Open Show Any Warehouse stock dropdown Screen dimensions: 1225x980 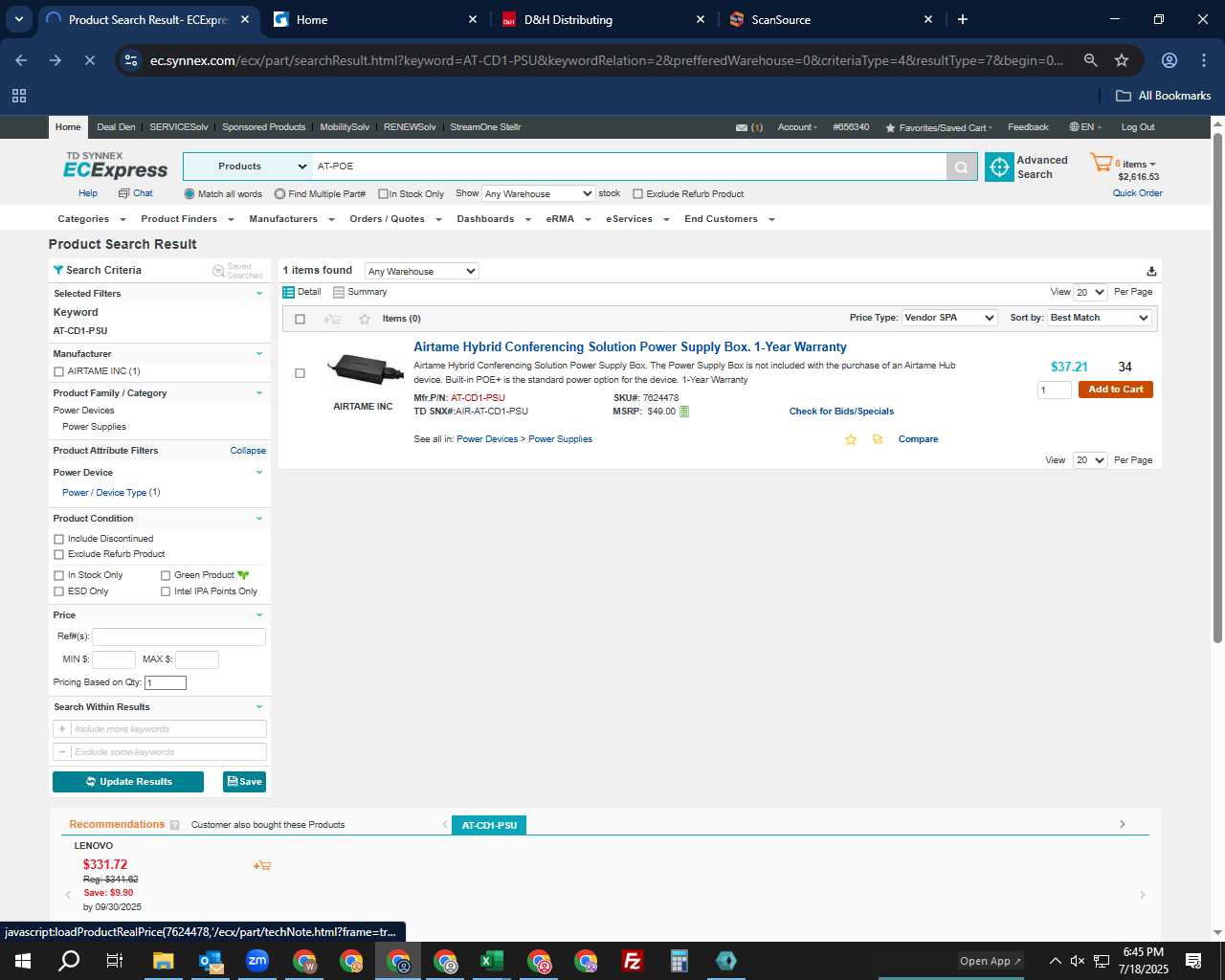(x=539, y=193)
